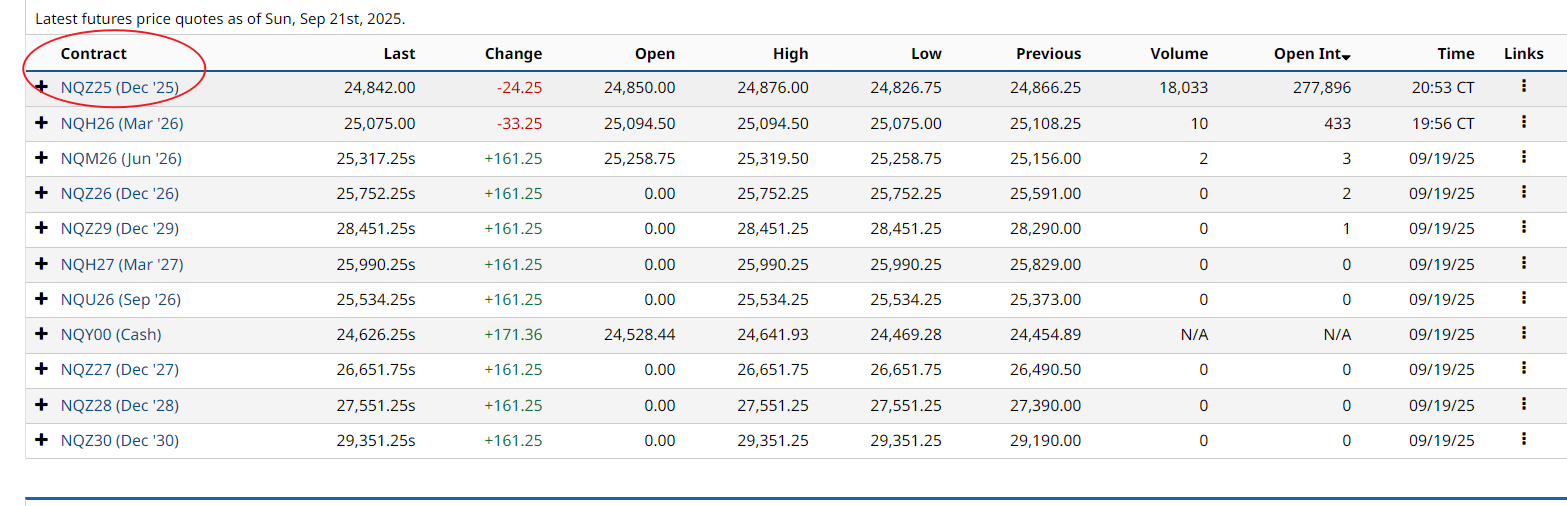Sort by the Change column header
The height and width of the screenshot is (506, 1567).
[513, 54]
